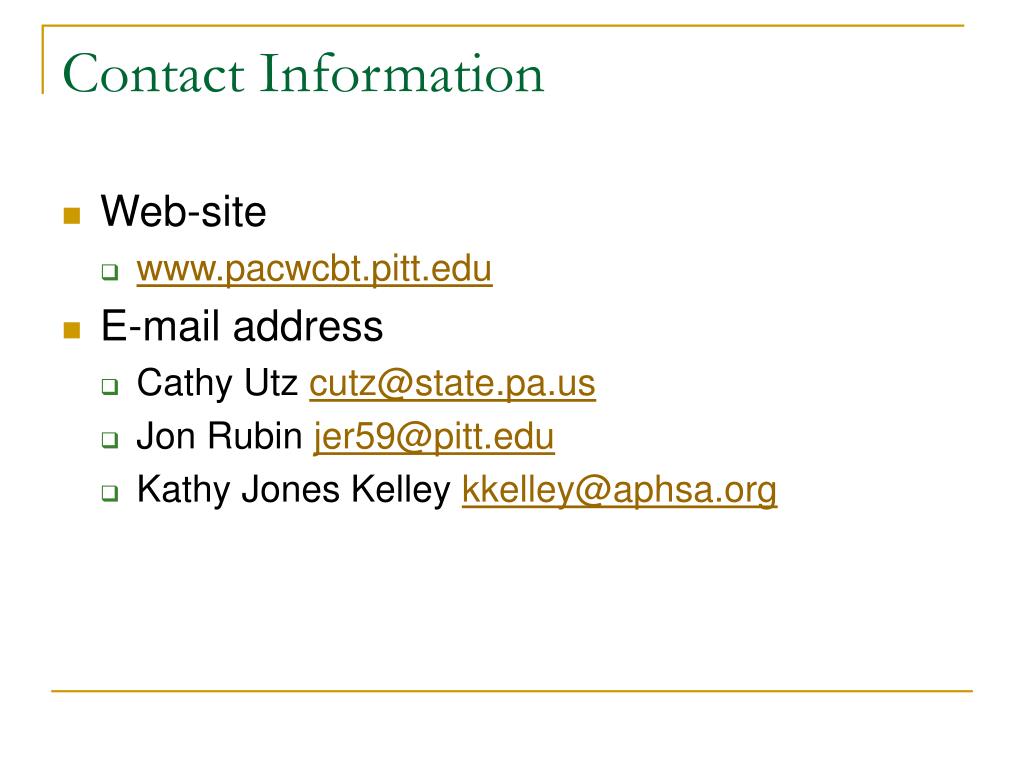Viewport: 1024px width, 768px height.
Task: Select the E-mail address heading text
Action: (x=242, y=326)
